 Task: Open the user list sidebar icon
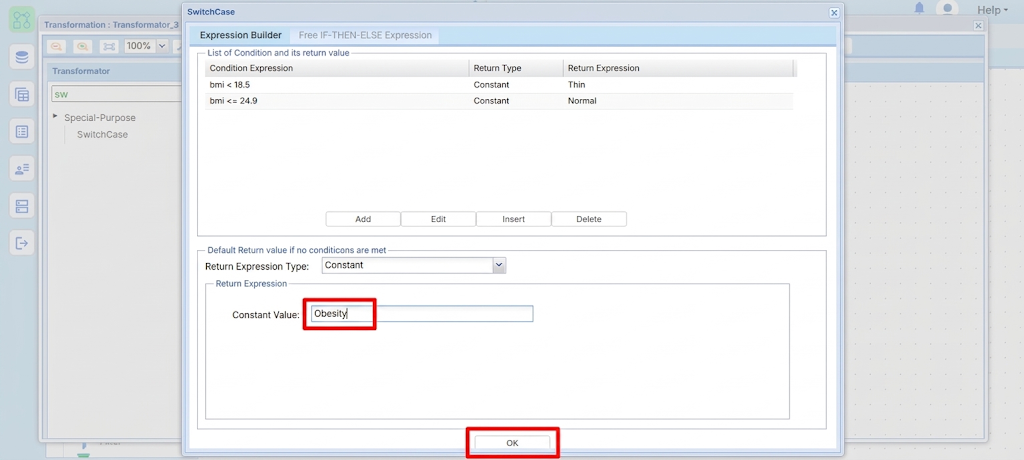(x=22, y=169)
